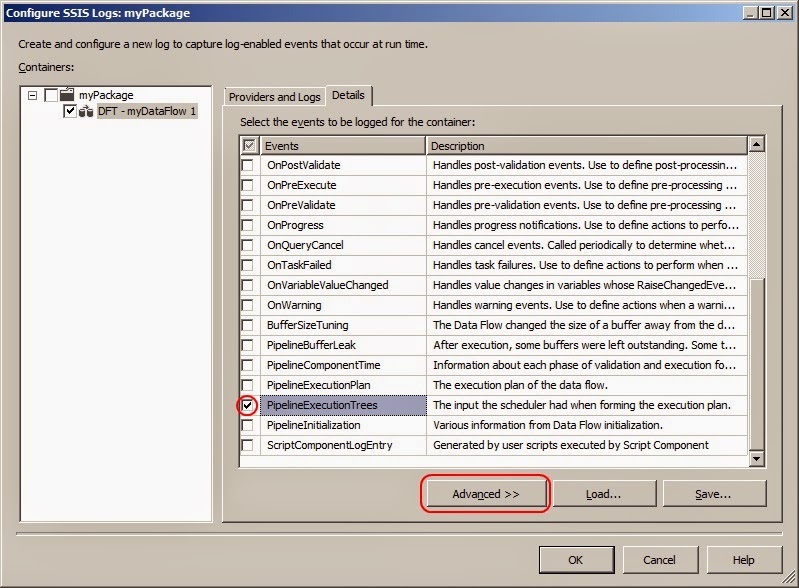Click the event list scroll up arrow
Screen dimensions: 799x588
pos(756,145)
